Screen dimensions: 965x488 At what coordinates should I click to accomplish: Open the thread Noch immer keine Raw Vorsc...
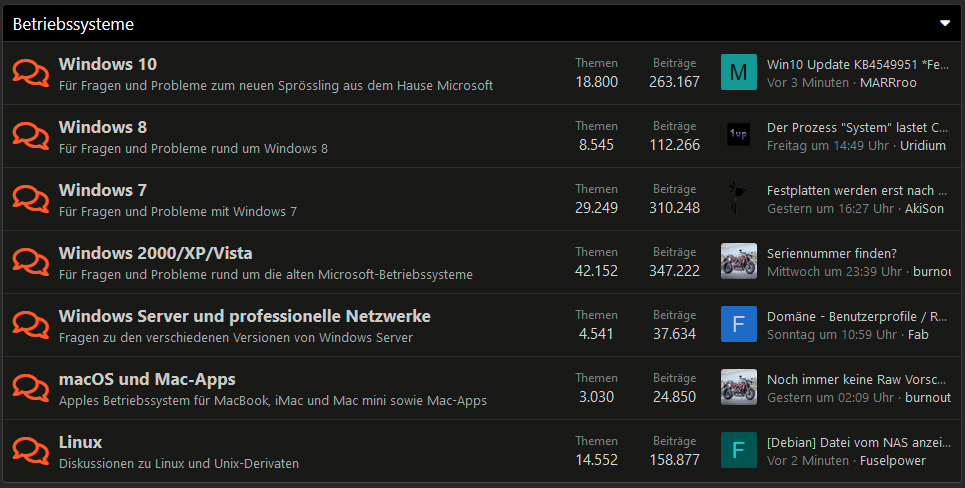[857, 380]
